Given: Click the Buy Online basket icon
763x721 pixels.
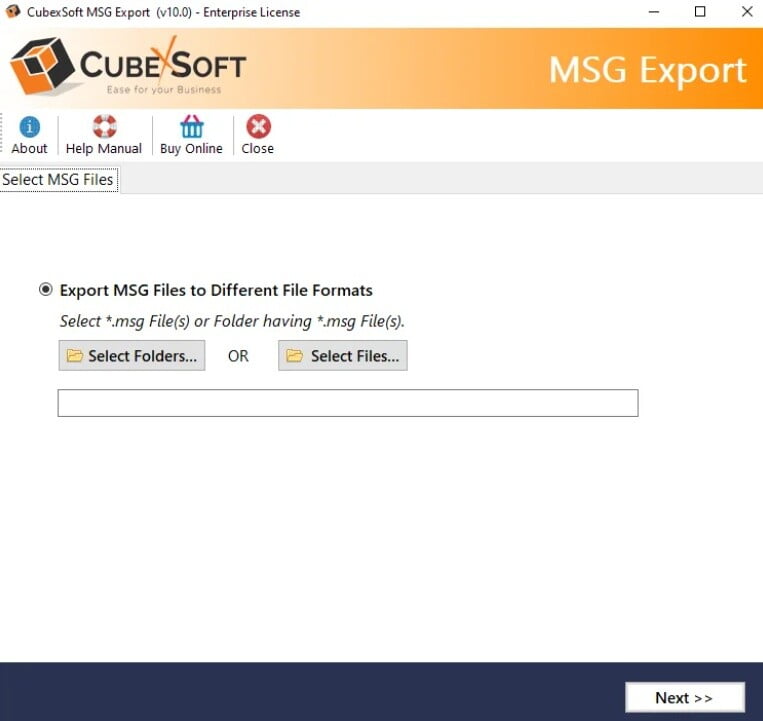Looking at the screenshot, I should coord(192,126).
